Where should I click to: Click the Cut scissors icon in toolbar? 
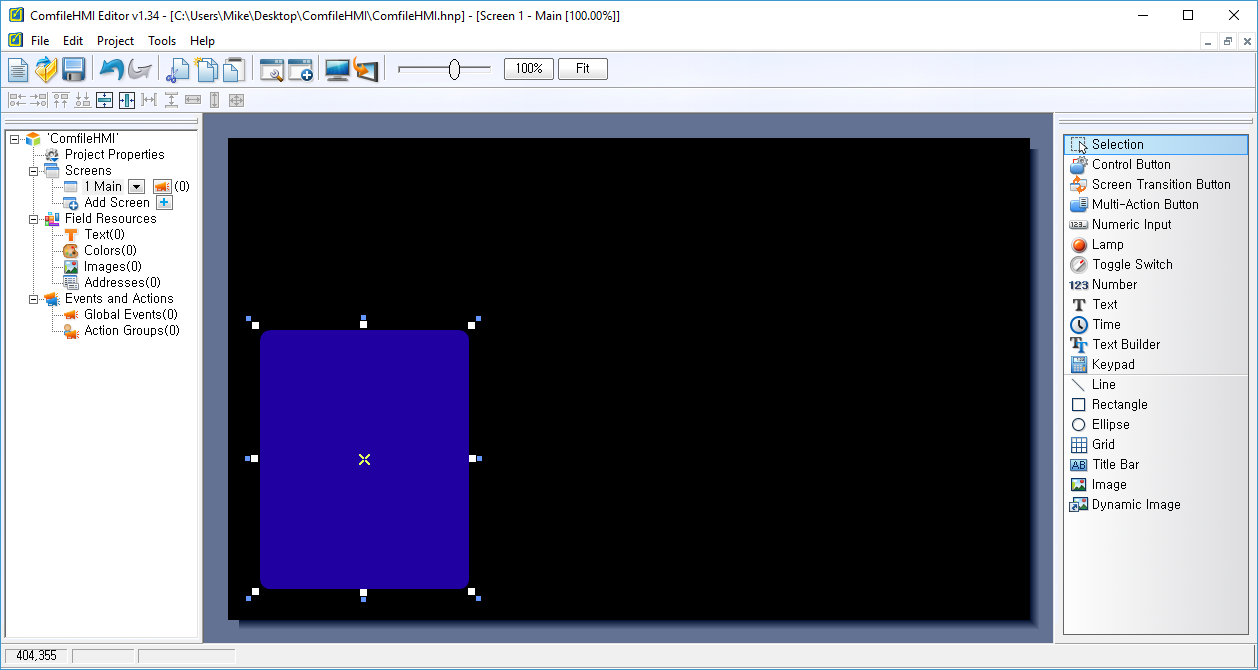(177, 70)
